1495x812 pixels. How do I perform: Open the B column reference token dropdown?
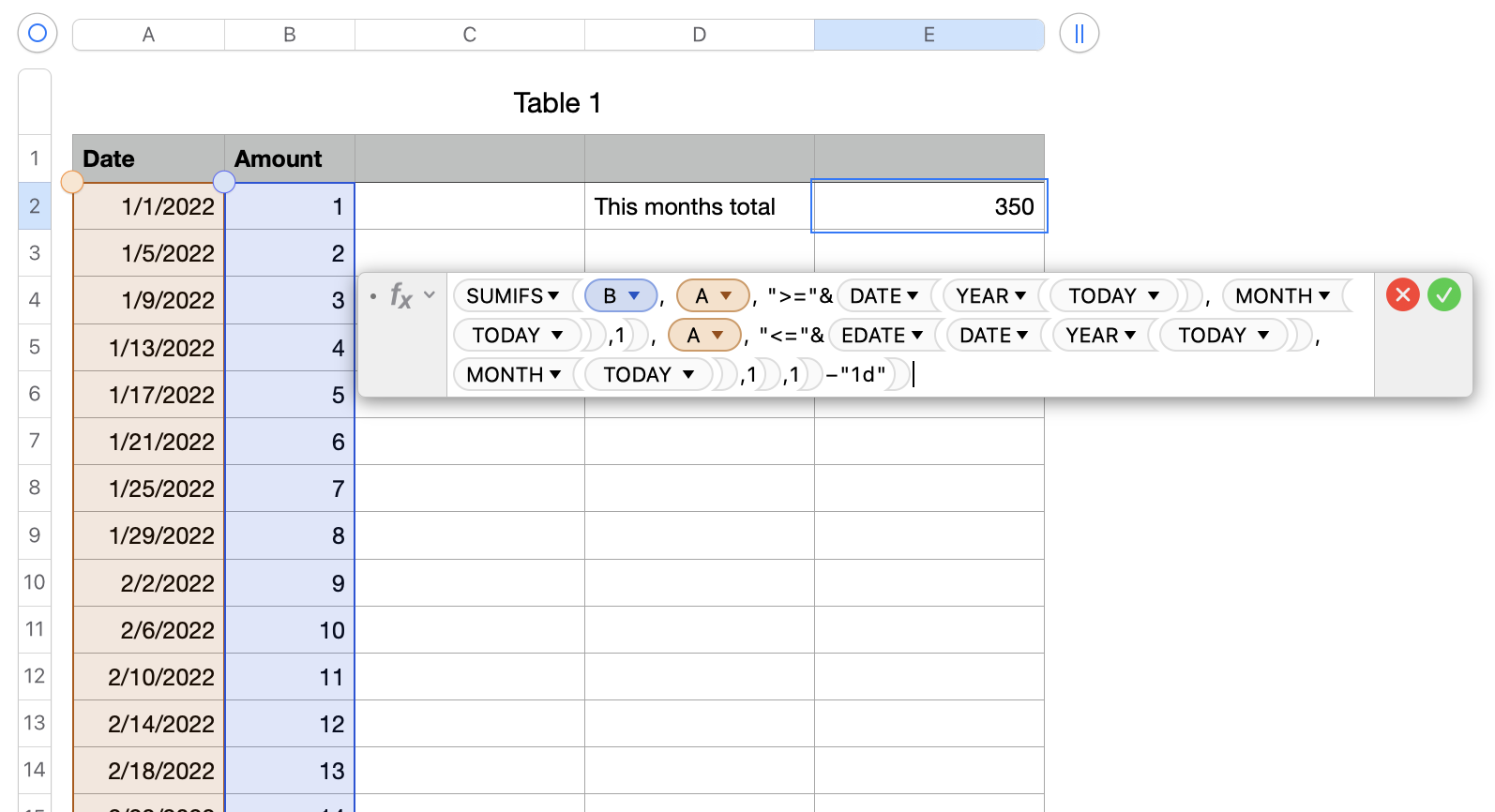click(x=634, y=296)
